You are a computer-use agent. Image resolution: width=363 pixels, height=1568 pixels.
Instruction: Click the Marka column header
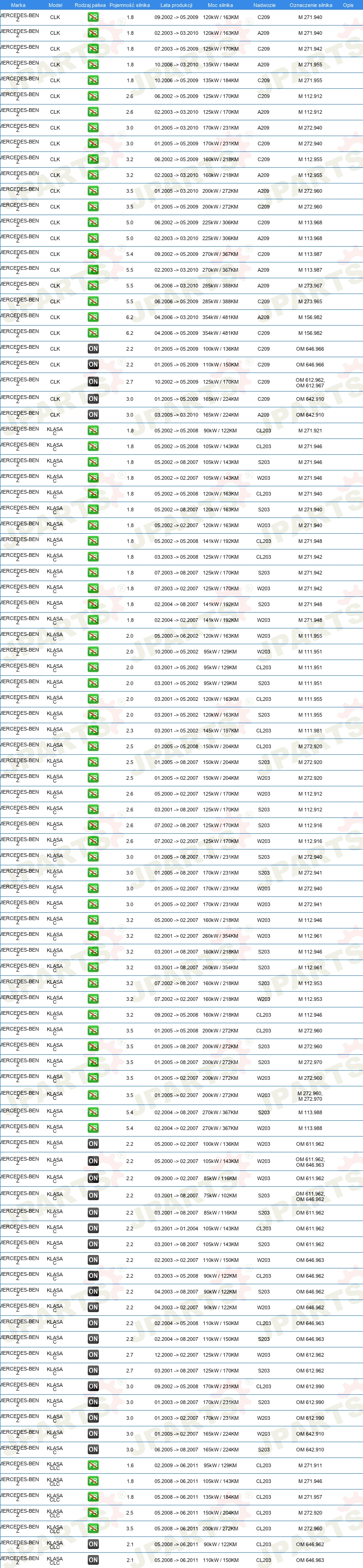coord(18,5)
